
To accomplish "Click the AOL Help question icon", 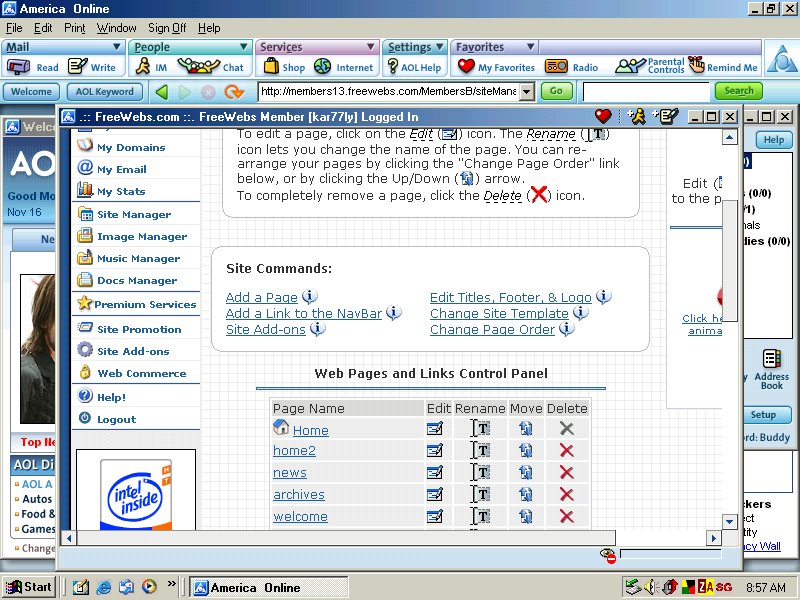I will [392, 66].
